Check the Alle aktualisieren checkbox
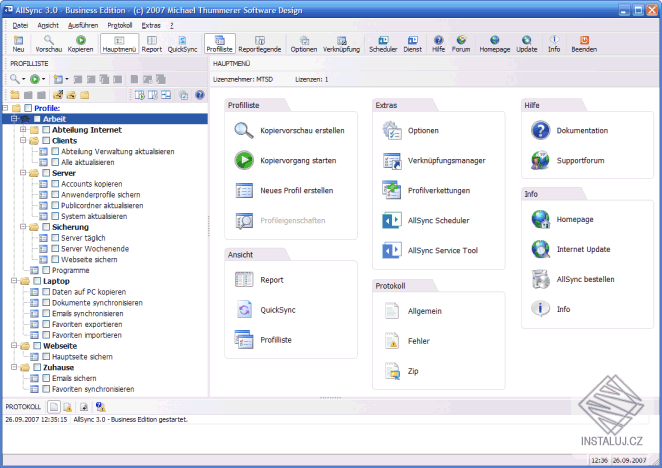 (x=55, y=162)
